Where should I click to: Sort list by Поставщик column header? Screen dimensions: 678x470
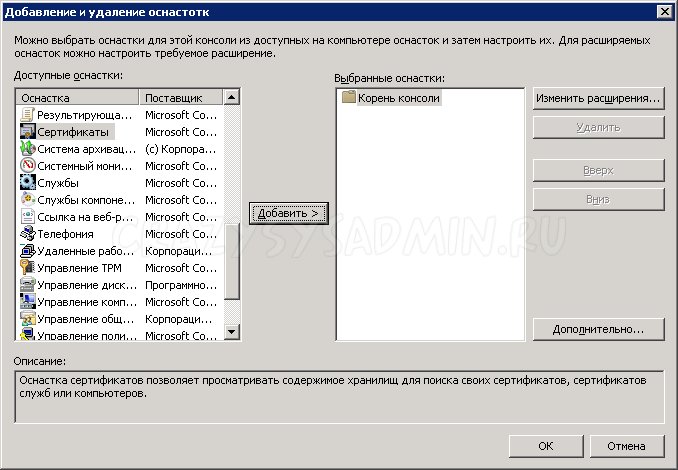pos(180,98)
